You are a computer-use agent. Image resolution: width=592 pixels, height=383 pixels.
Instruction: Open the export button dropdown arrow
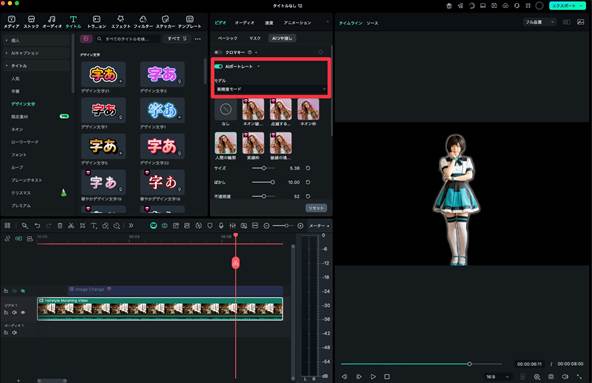pos(582,6)
